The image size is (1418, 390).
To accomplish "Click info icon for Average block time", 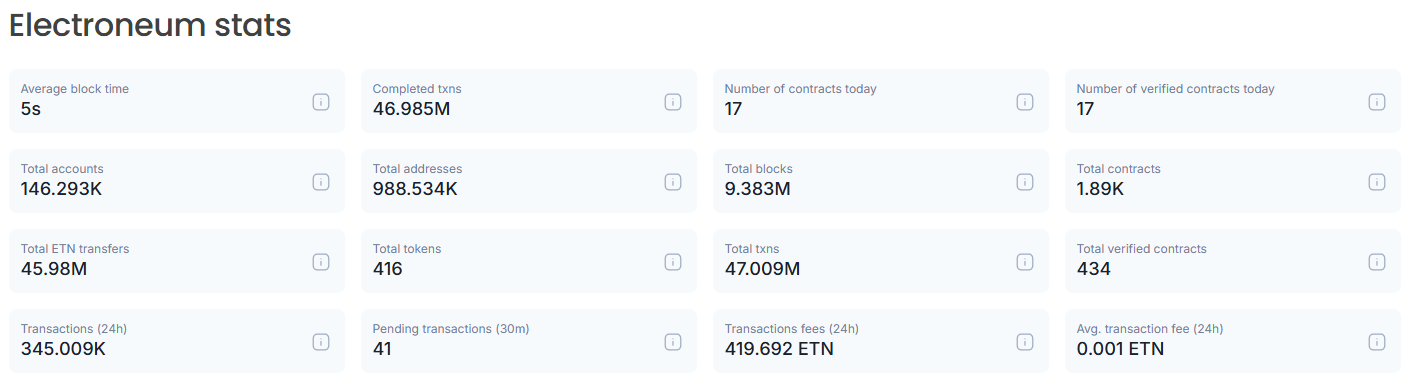I will pyautogui.click(x=321, y=102).
